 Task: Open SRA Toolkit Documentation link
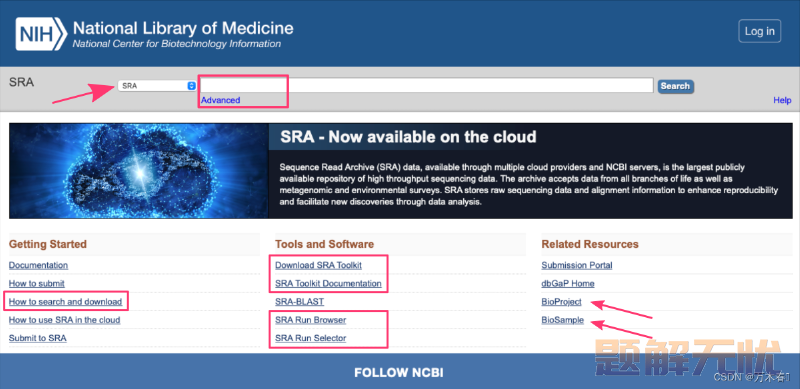point(328,283)
